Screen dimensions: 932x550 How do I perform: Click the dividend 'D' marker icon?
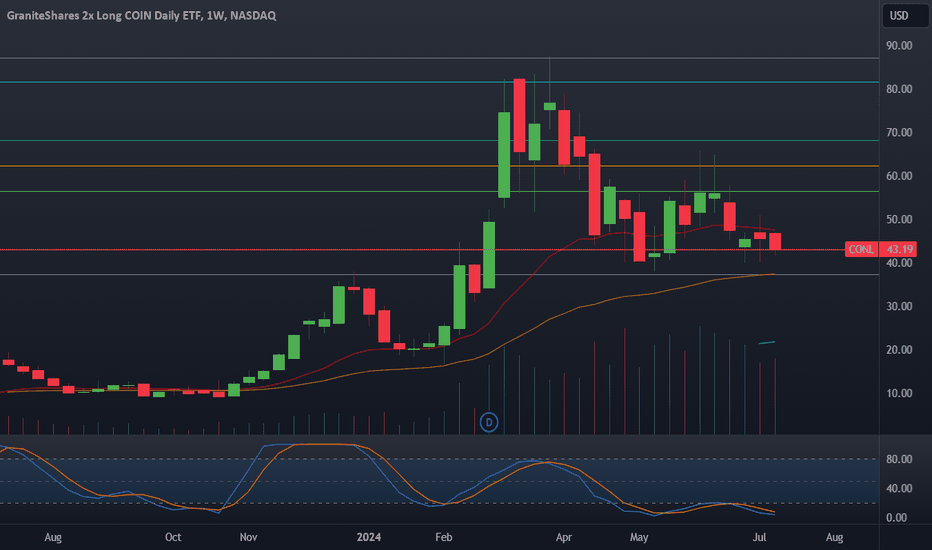[x=489, y=422]
